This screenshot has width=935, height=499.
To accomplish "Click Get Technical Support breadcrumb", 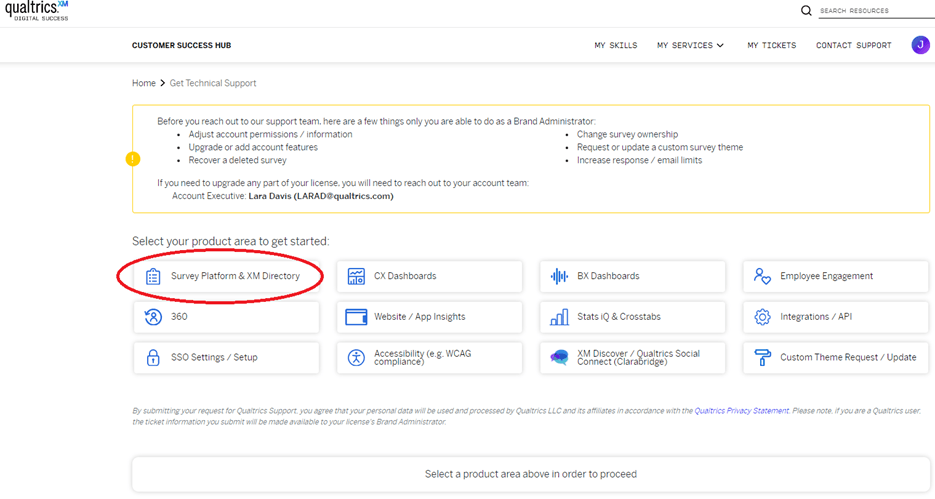I will pos(213,83).
